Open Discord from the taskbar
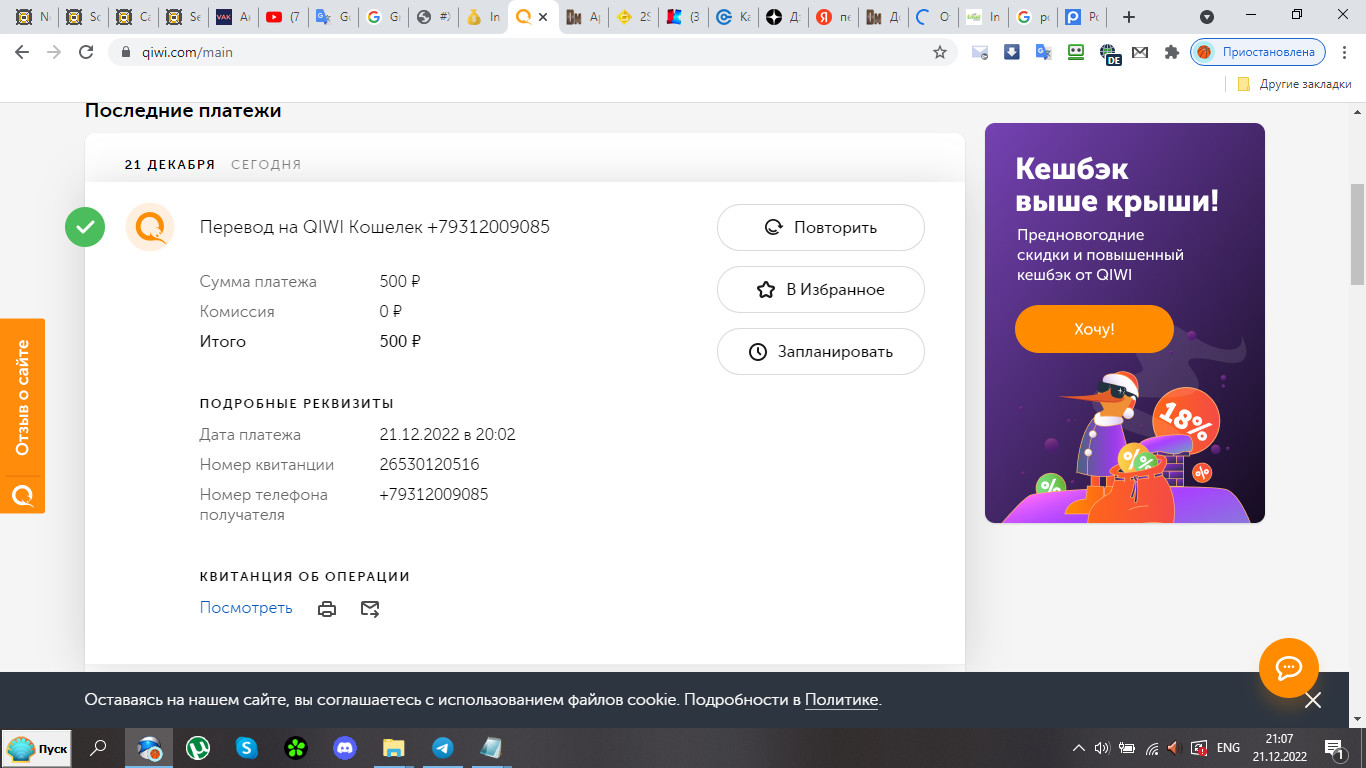Screen dimensions: 1366x768 point(345,748)
